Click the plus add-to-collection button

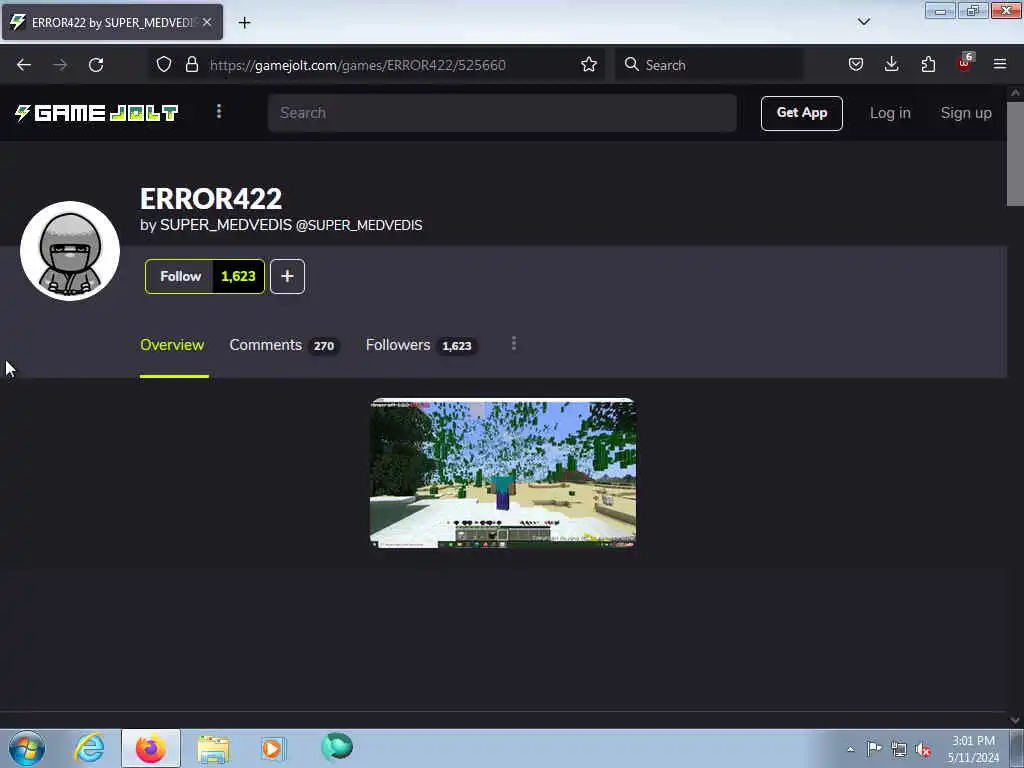point(287,276)
